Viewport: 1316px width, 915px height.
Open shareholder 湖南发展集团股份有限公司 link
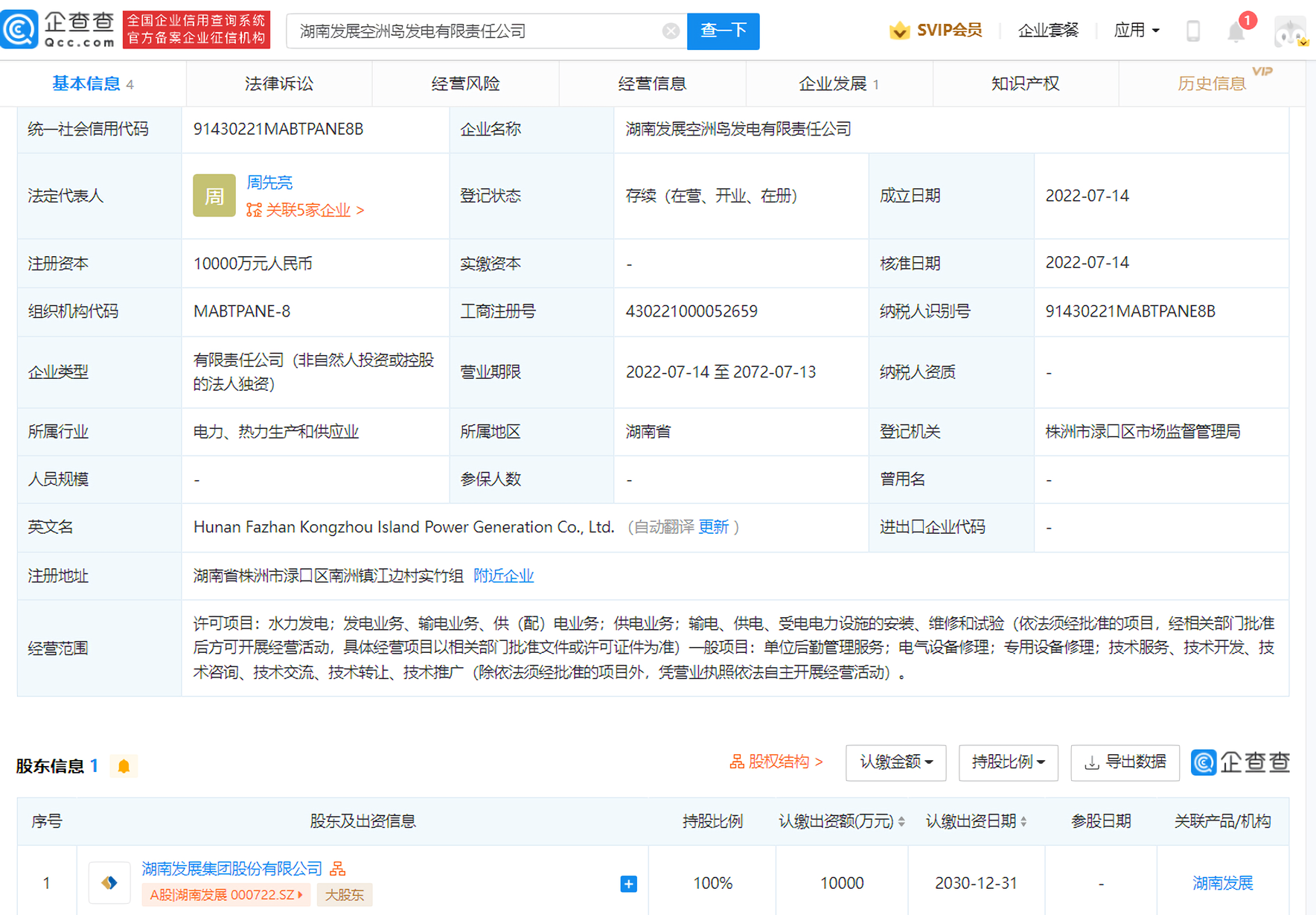point(231,868)
